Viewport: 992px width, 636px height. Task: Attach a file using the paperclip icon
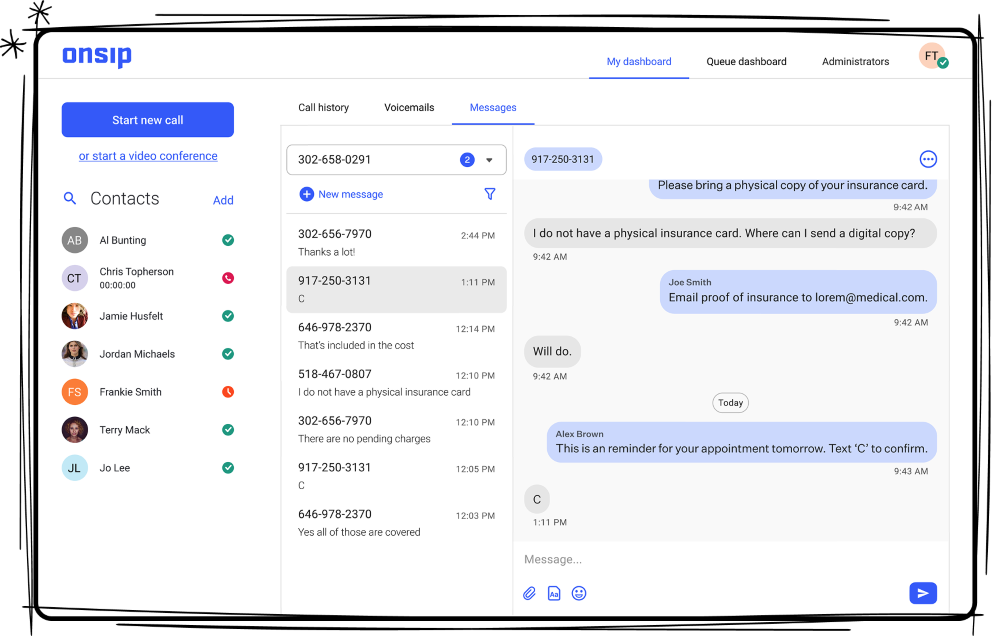529,593
